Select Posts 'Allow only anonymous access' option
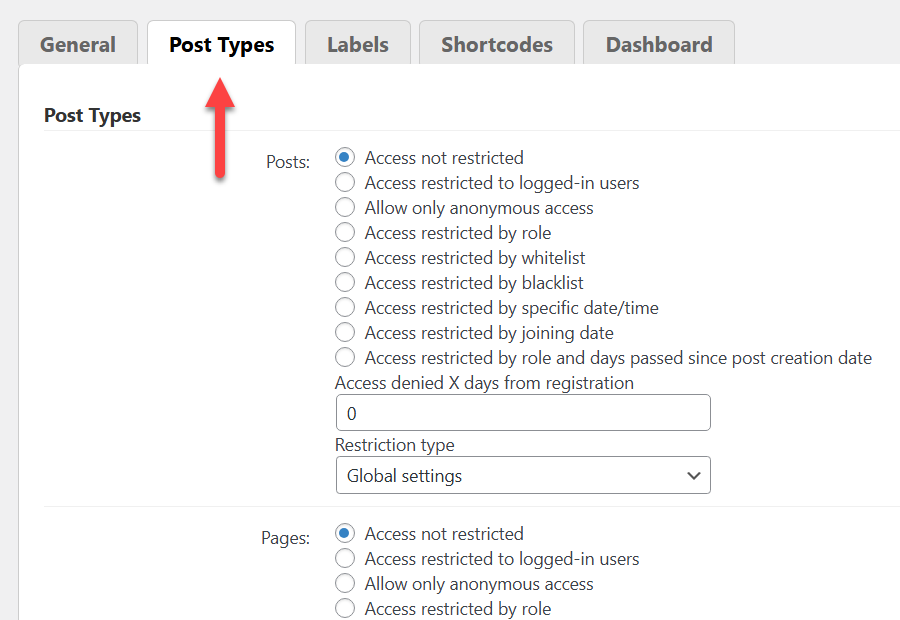This screenshot has height=620, width=900. [345, 207]
